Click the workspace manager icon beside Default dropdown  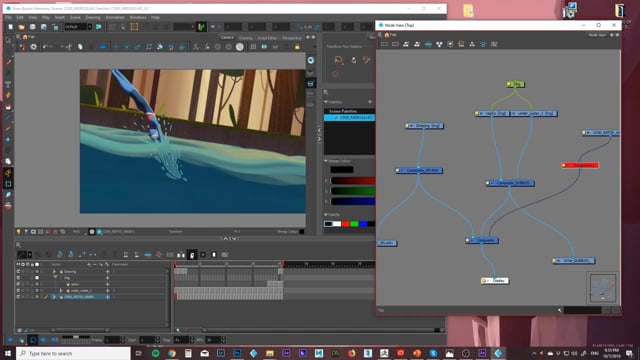click(x=99, y=27)
